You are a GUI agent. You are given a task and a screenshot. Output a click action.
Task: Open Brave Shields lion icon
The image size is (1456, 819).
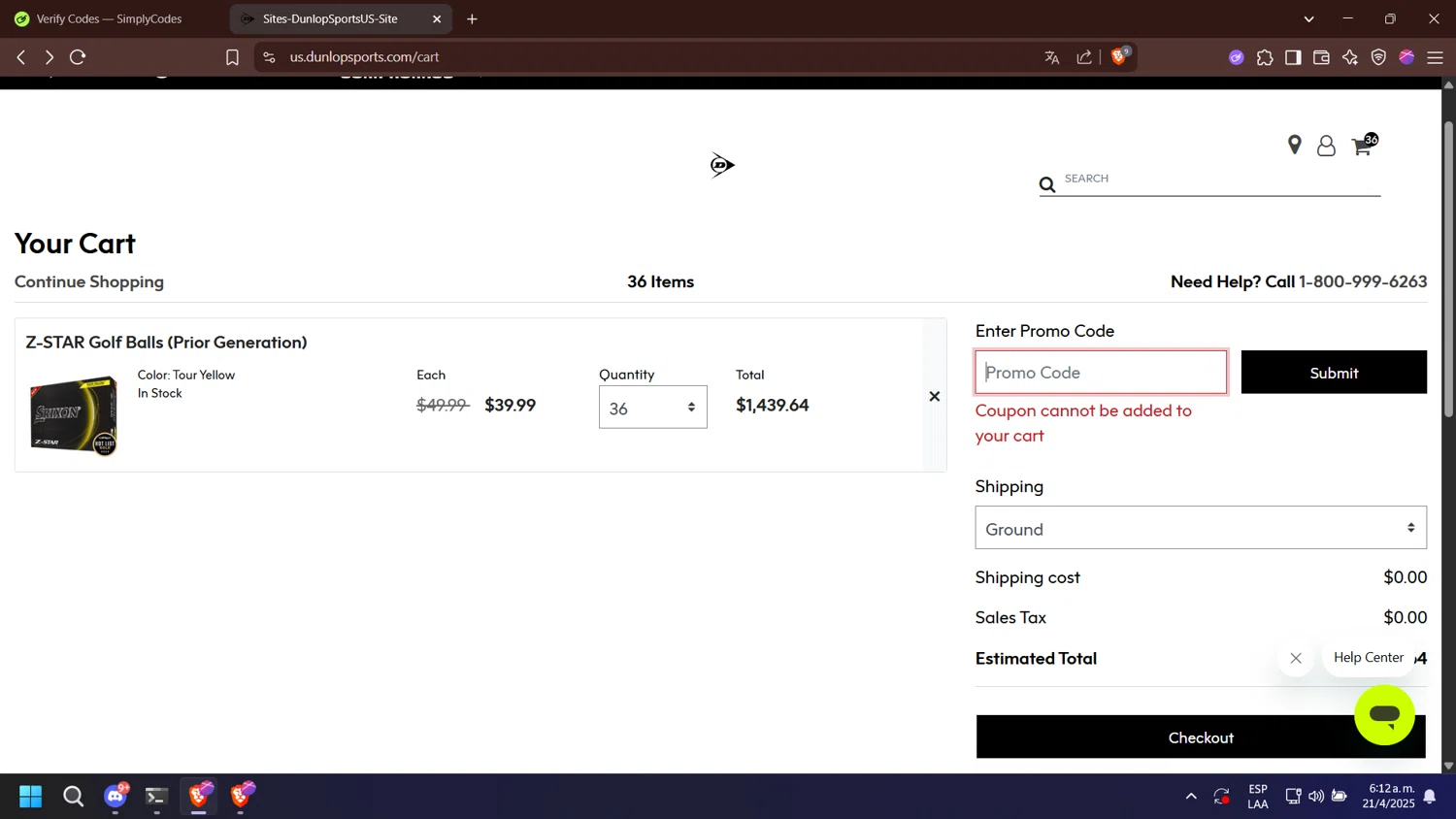tap(1119, 56)
